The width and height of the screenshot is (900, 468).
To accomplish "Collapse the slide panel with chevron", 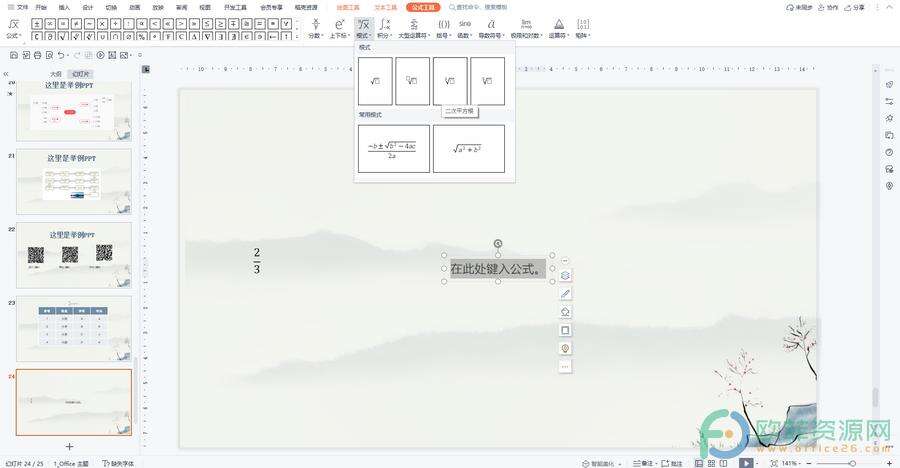I will click(6, 74).
